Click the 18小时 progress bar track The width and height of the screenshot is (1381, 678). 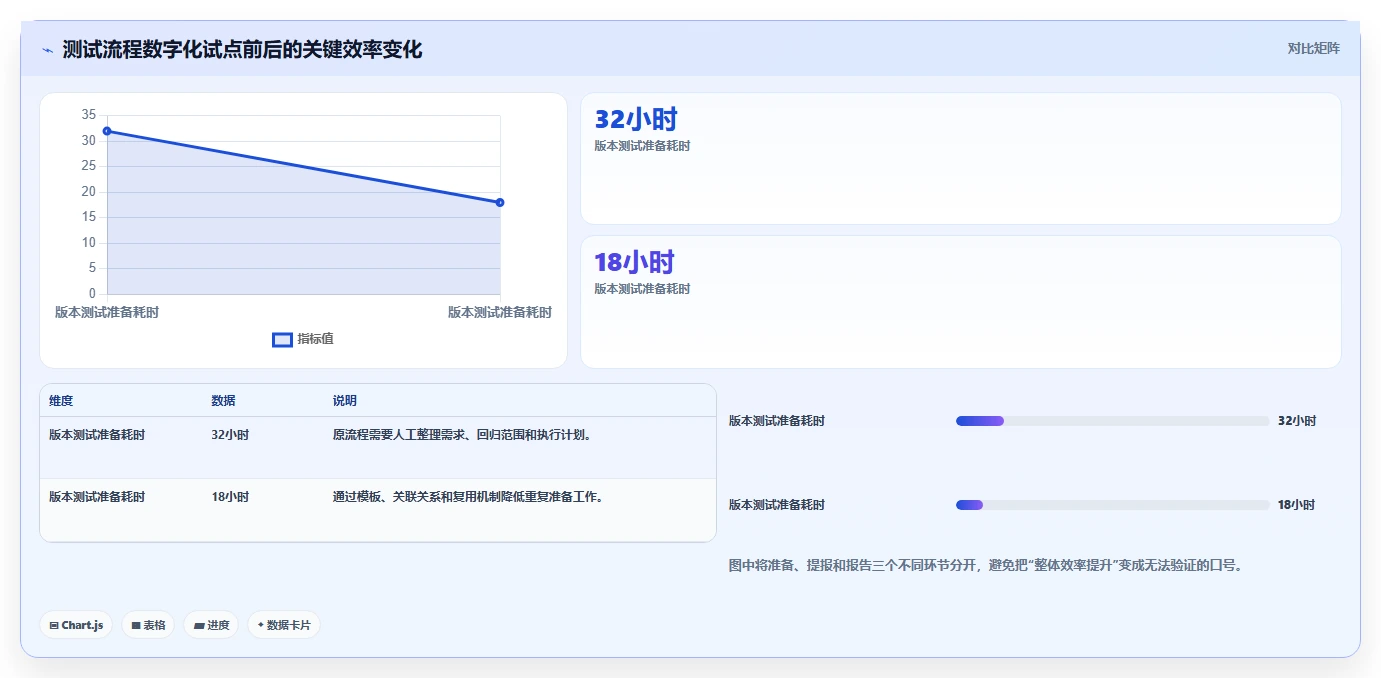click(1112, 505)
